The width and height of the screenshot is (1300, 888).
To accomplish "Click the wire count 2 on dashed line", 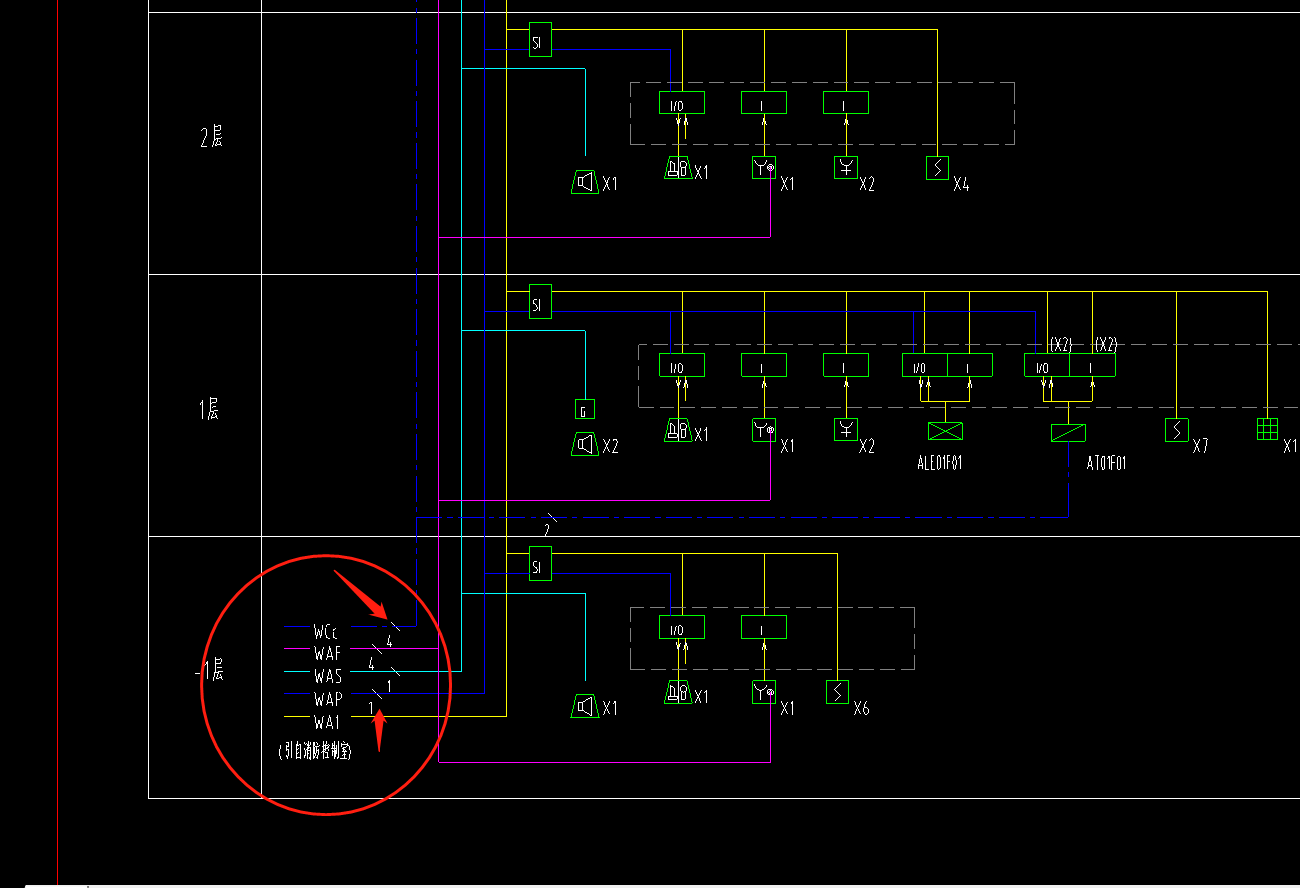I will [547, 529].
